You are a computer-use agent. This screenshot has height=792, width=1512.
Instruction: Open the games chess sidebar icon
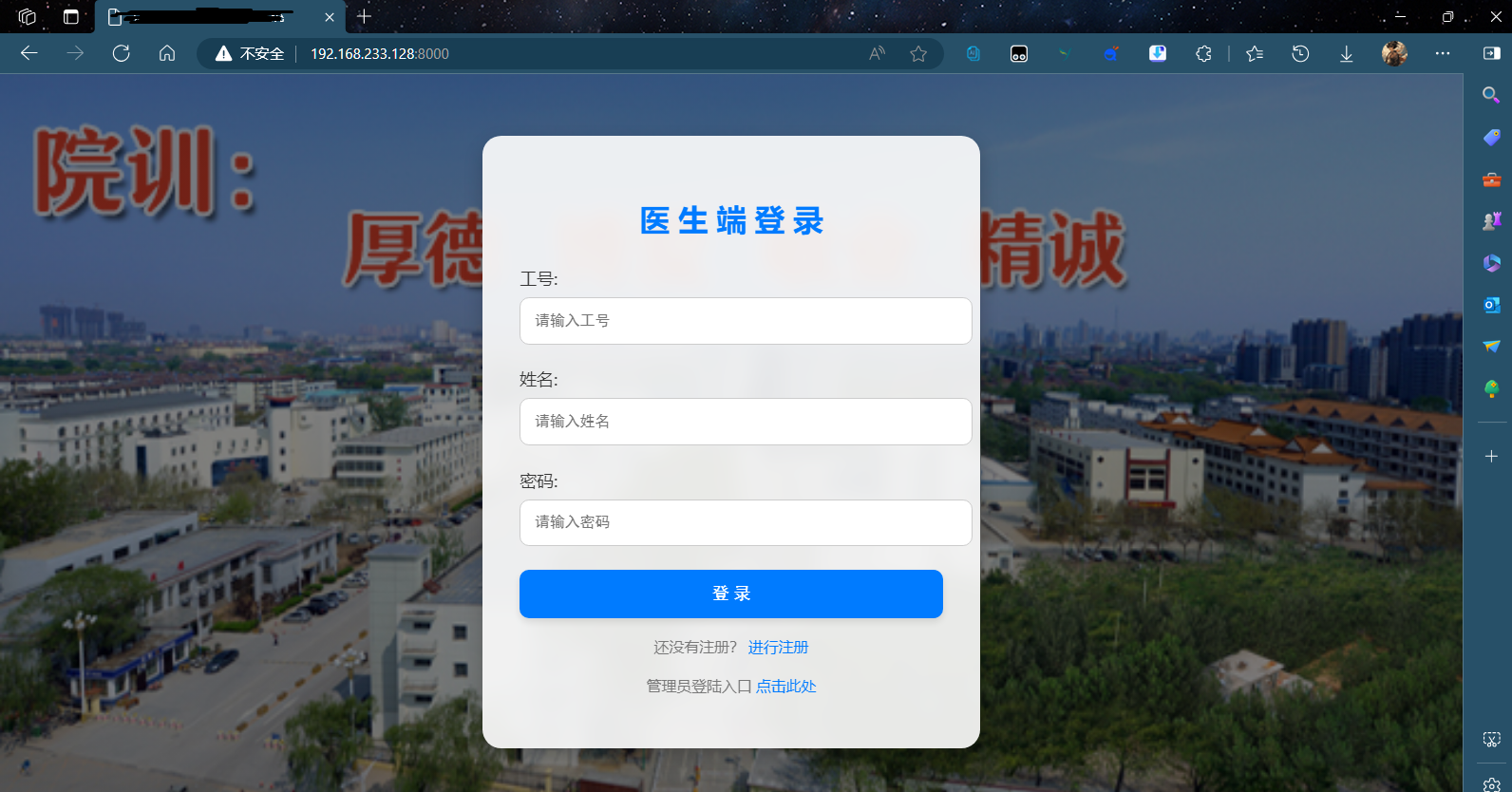point(1491,221)
